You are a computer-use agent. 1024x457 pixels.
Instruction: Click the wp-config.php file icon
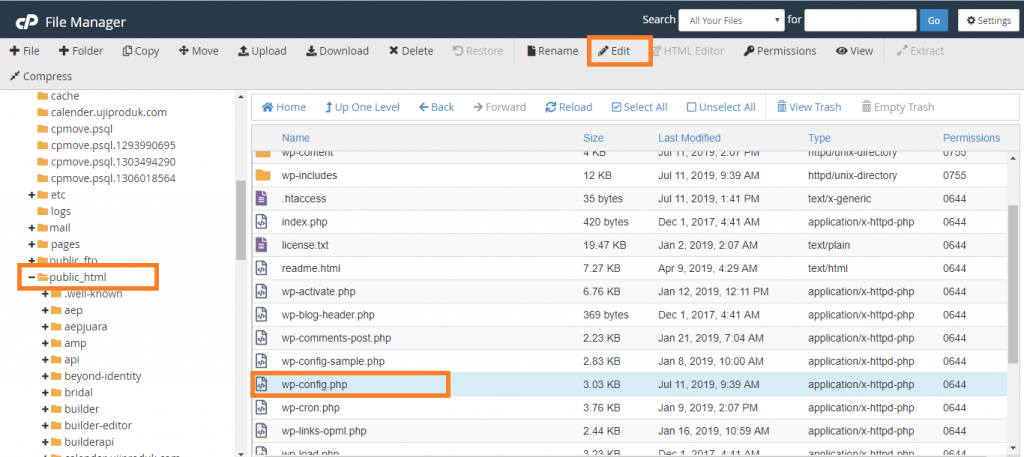click(x=262, y=385)
